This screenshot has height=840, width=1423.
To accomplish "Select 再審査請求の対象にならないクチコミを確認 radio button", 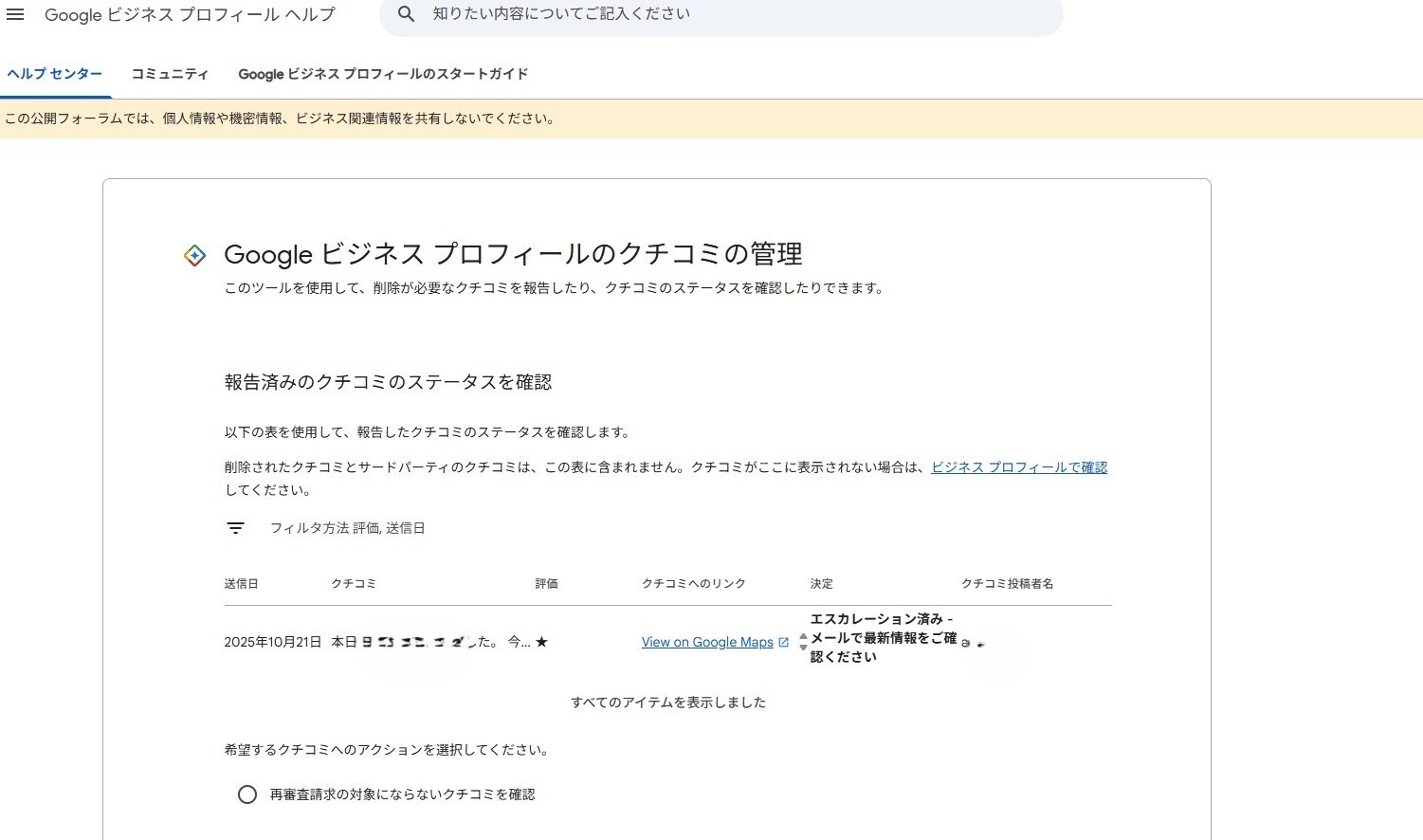I will 247,794.
